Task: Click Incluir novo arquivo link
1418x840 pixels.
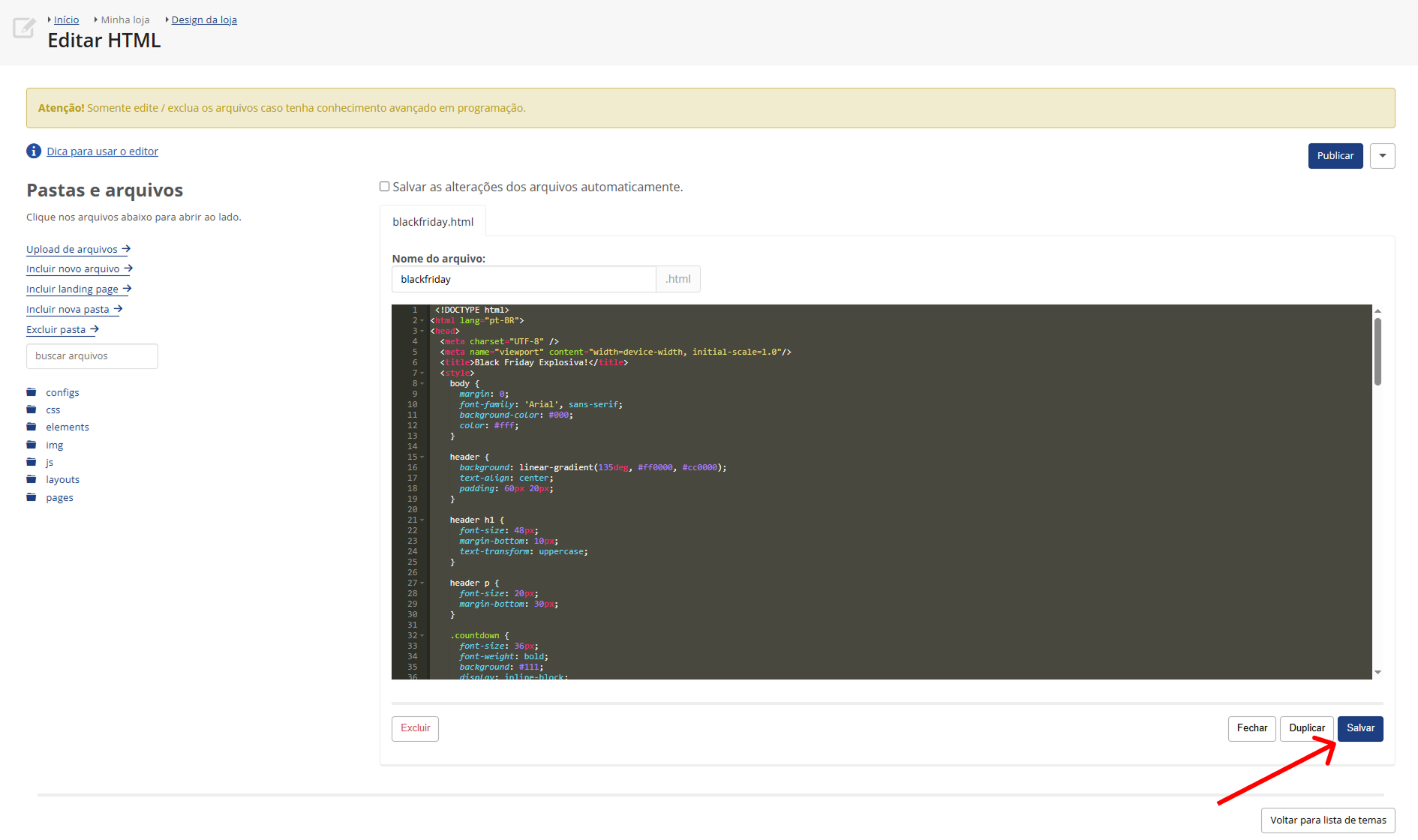Action: pyautogui.click(x=80, y=268)
